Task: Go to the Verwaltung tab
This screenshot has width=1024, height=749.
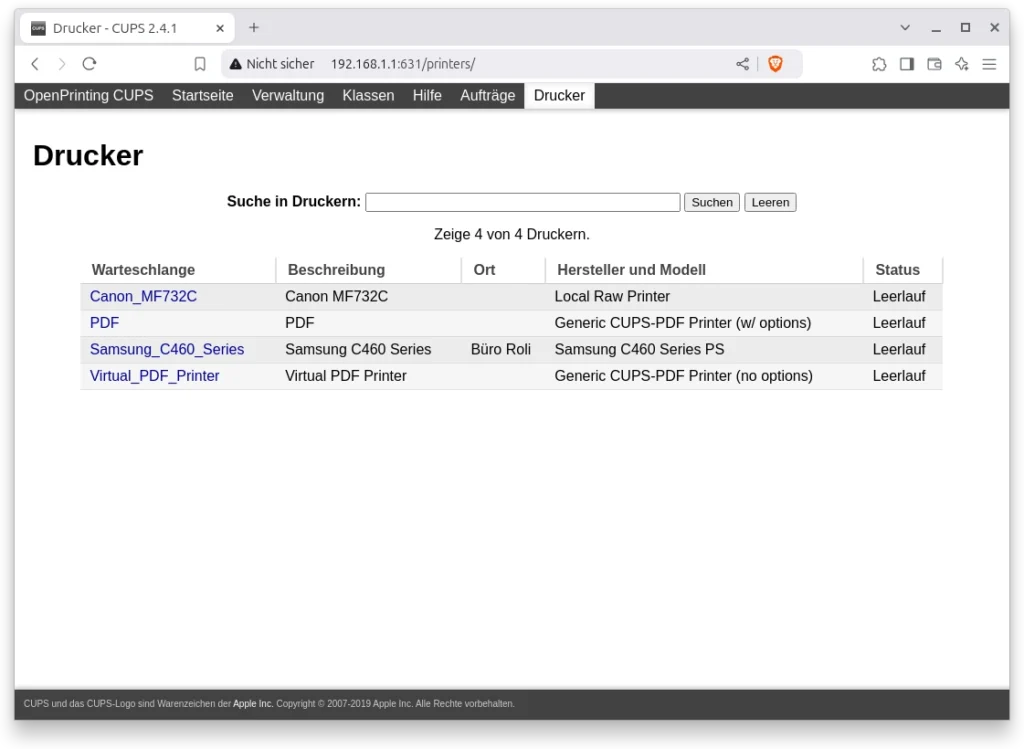Action: pyautogui.click(x=288, y=96)
